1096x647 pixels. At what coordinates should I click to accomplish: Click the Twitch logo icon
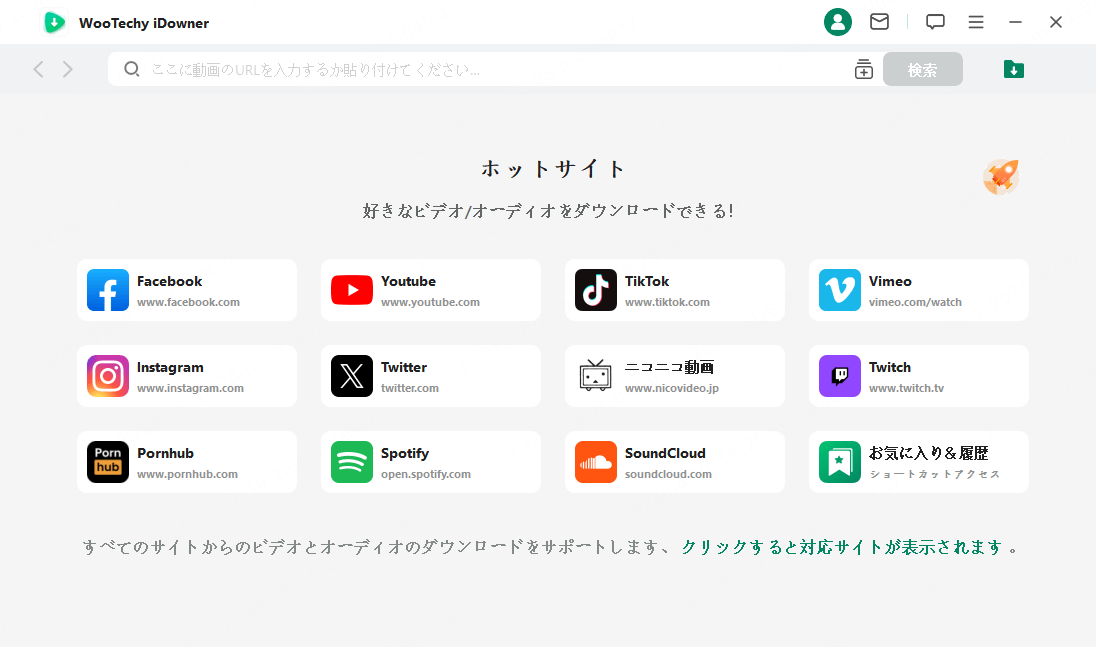[x=839, y=376]
